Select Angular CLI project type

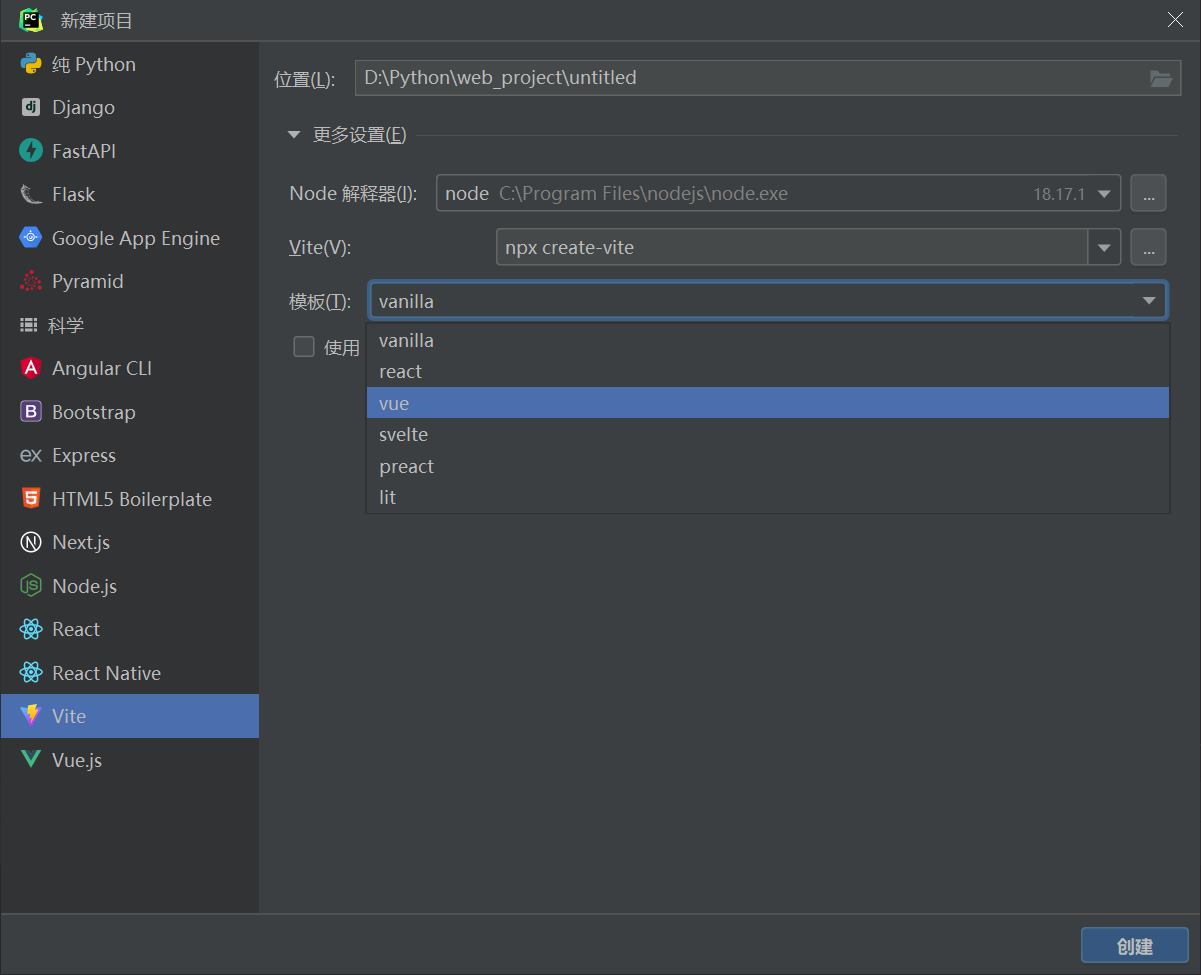(130, 368)
